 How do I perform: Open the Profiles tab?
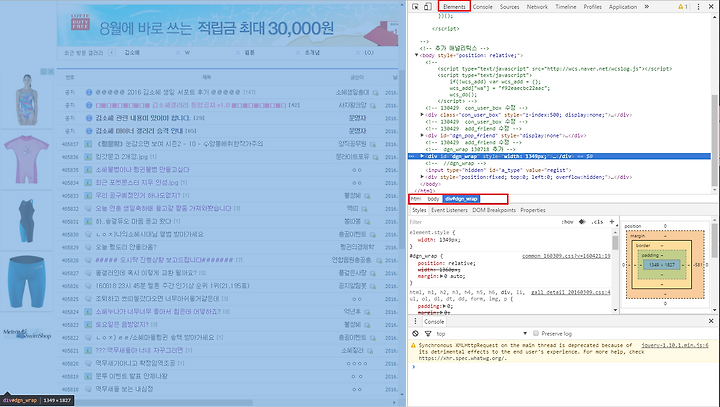592,7
